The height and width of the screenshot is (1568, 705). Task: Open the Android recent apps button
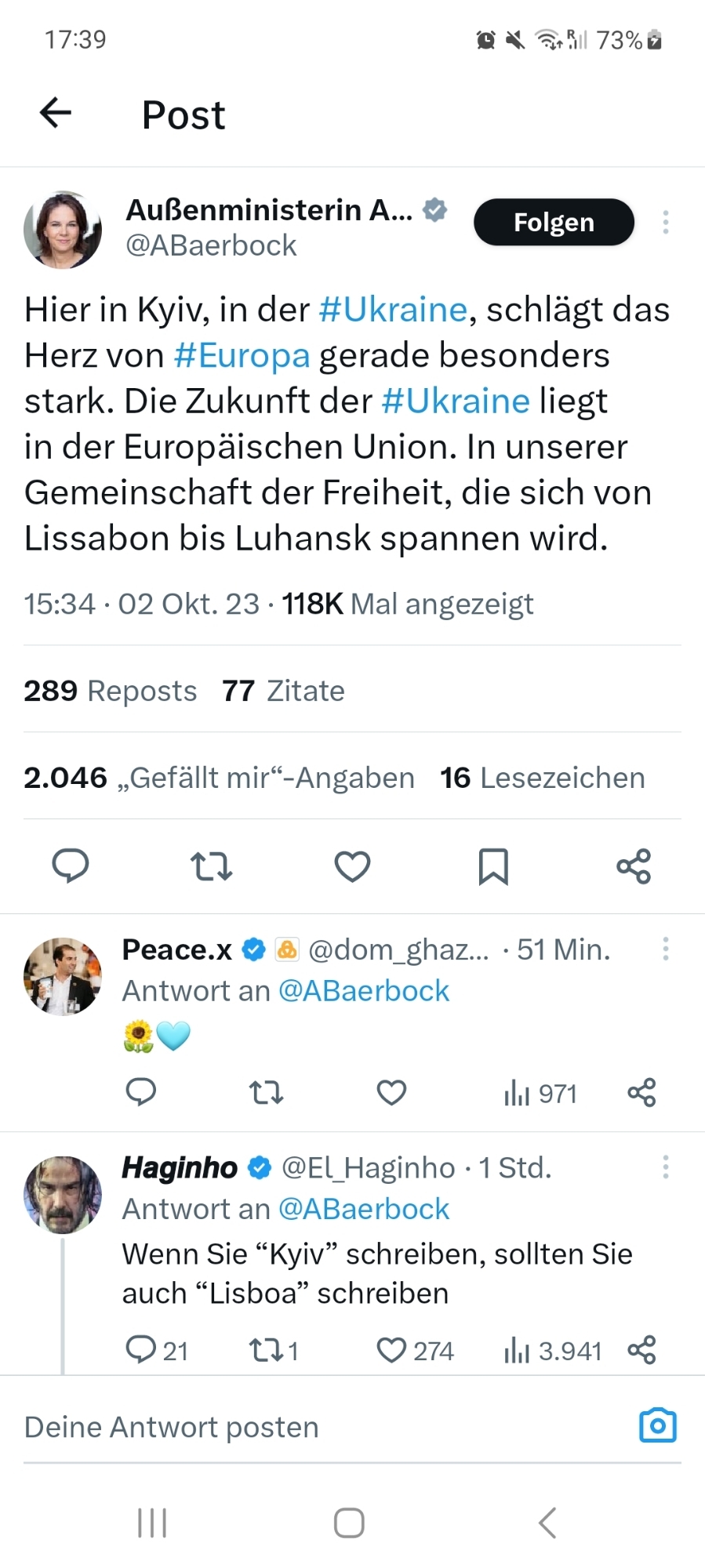tap(152, 1523)
